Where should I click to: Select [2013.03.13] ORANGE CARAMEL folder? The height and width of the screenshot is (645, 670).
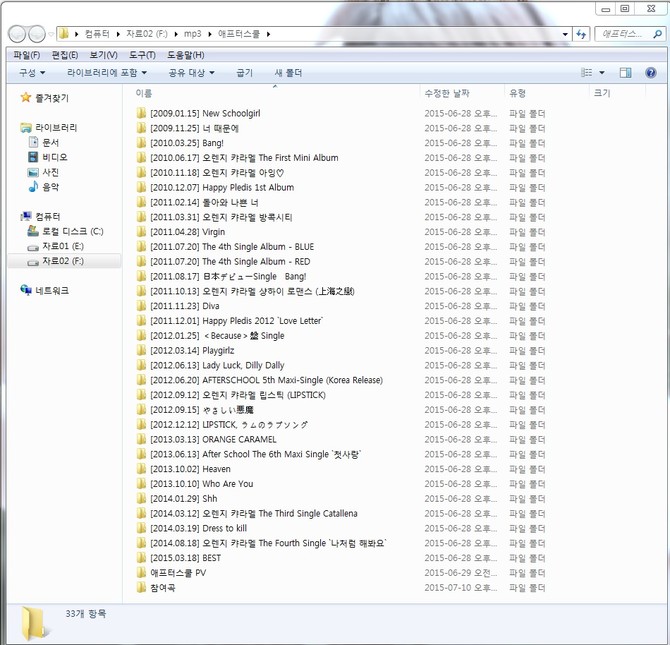[213, 439]
